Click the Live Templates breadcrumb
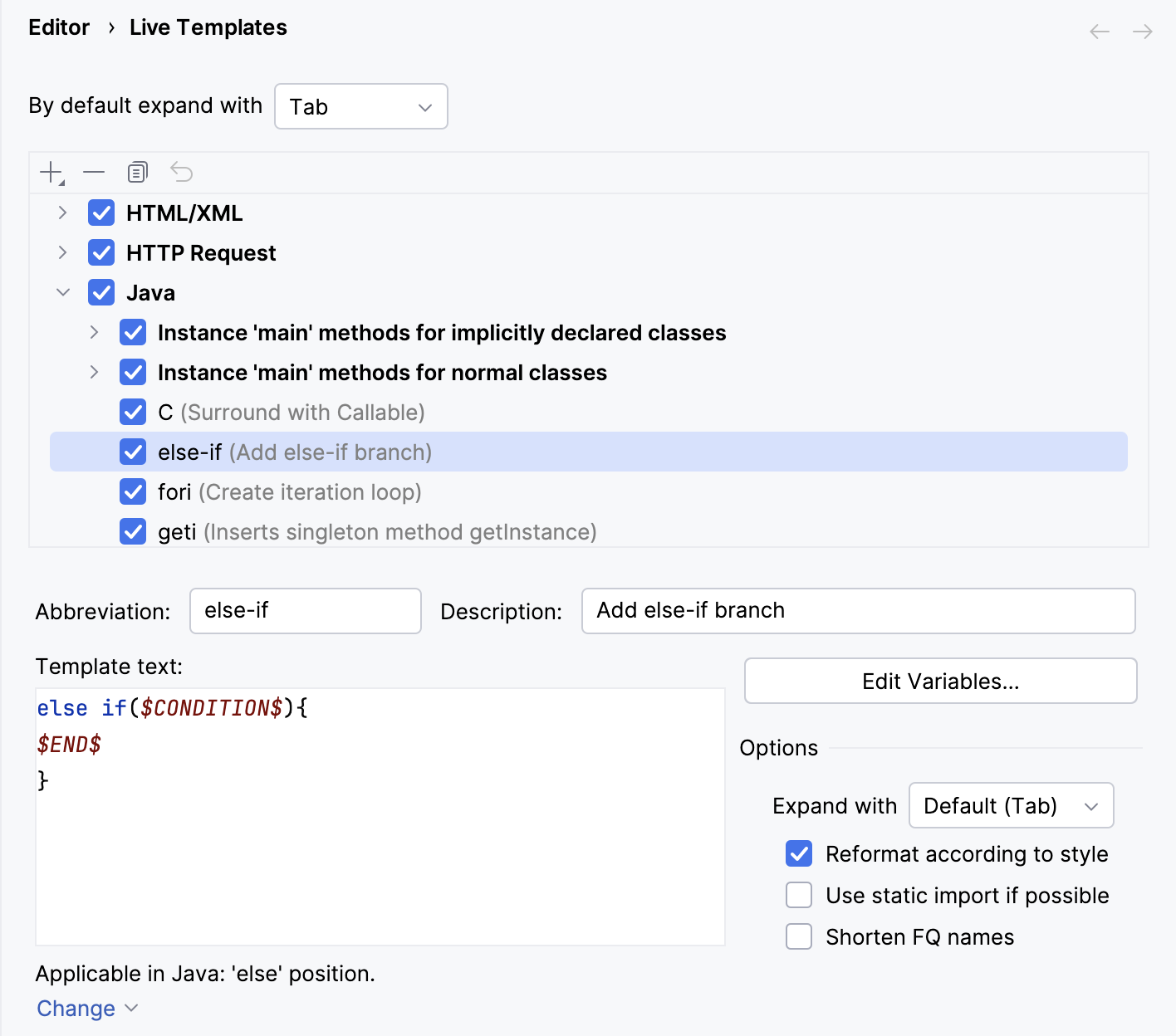Image resolution: width=1176 pixels, height=1036 pixels. (208, 27)
